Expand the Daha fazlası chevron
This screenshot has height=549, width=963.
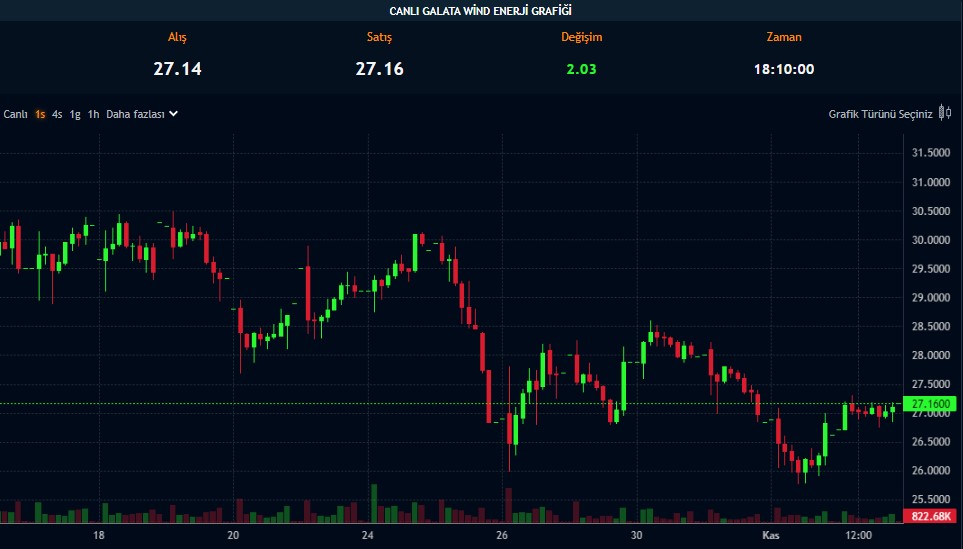[x=174, y=114]
